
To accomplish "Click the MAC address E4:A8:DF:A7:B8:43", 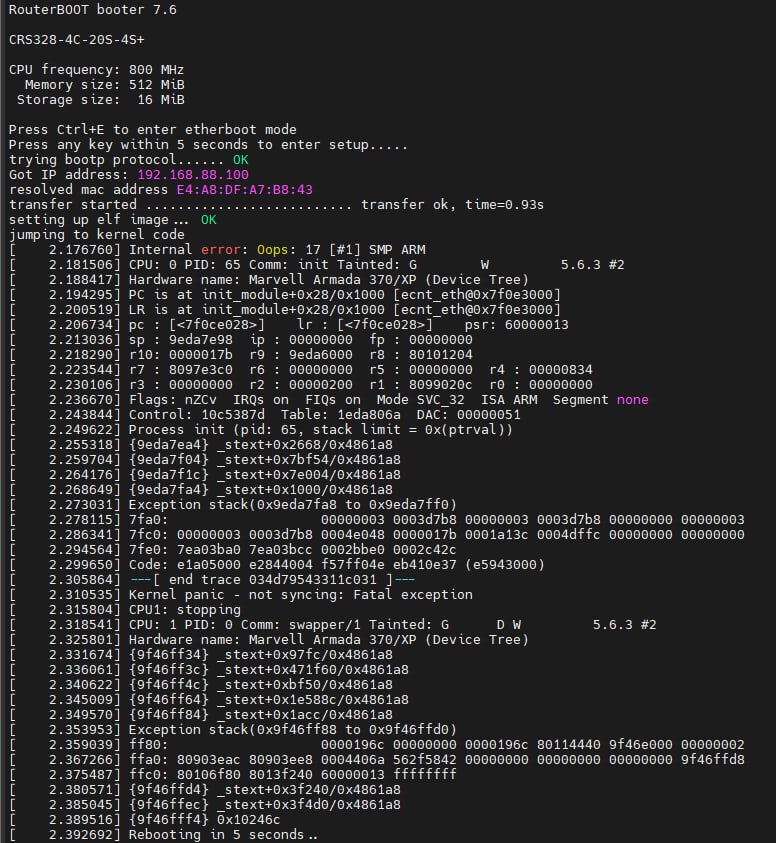I will click(245, 190).
